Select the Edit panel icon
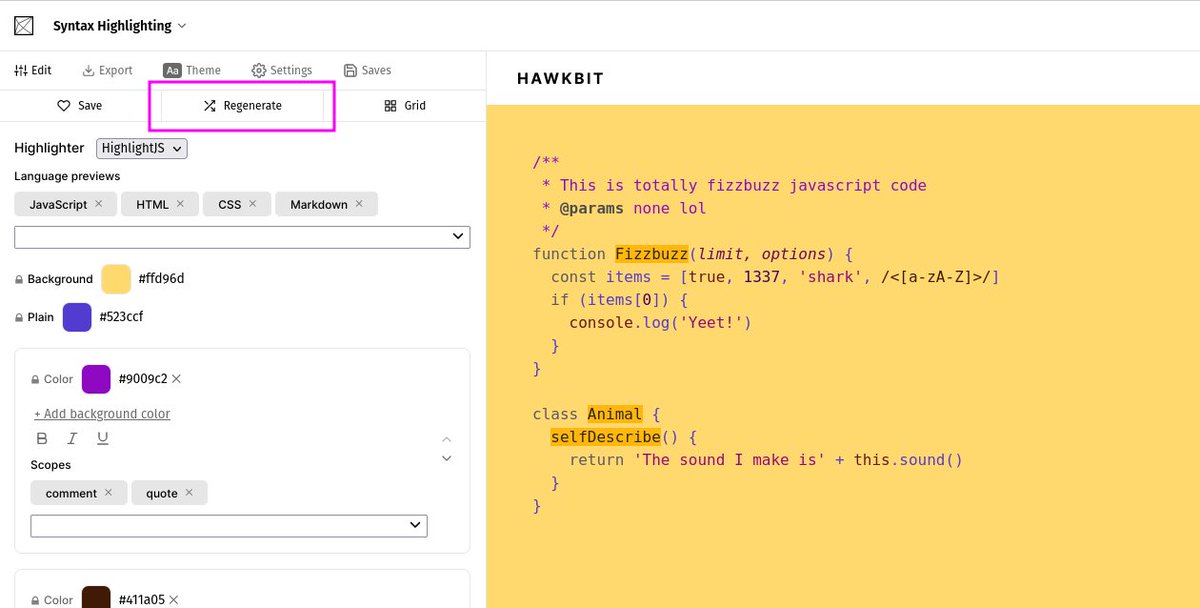1200x608 pixels. [x=21, y=70]
